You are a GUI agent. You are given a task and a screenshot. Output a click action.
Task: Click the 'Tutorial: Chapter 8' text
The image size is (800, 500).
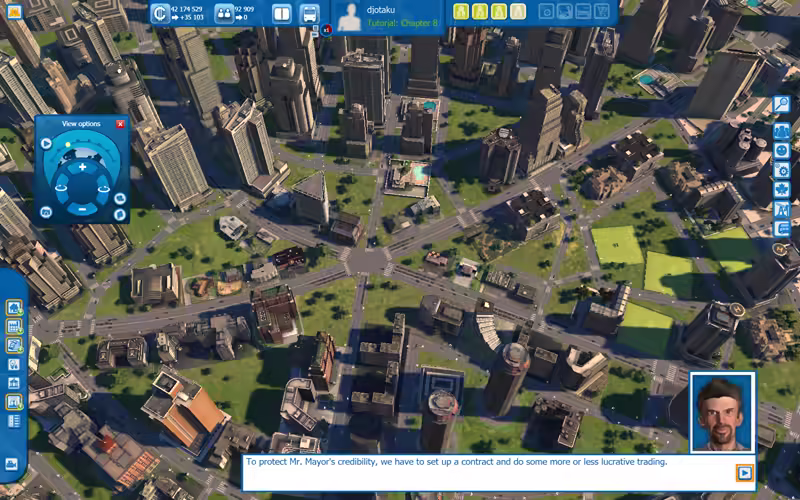(x=403, y=23)
